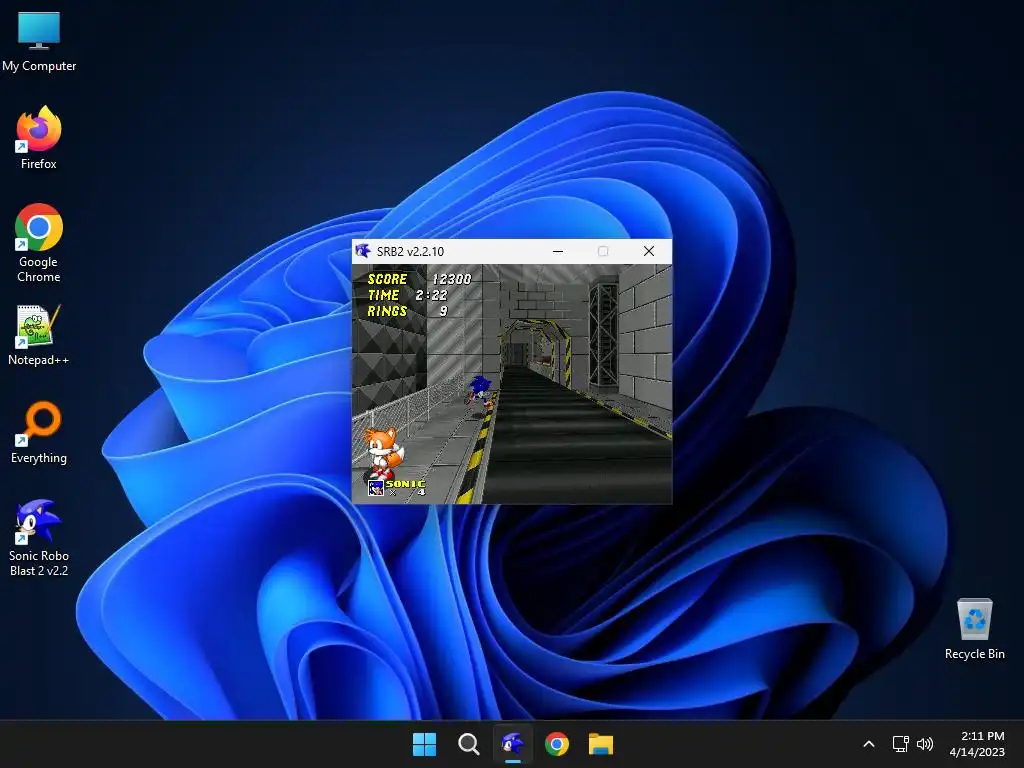Viewport: 1024px width, 768px height.
Task: Click the RINGS label in HUD
Action: coord(387,312)
